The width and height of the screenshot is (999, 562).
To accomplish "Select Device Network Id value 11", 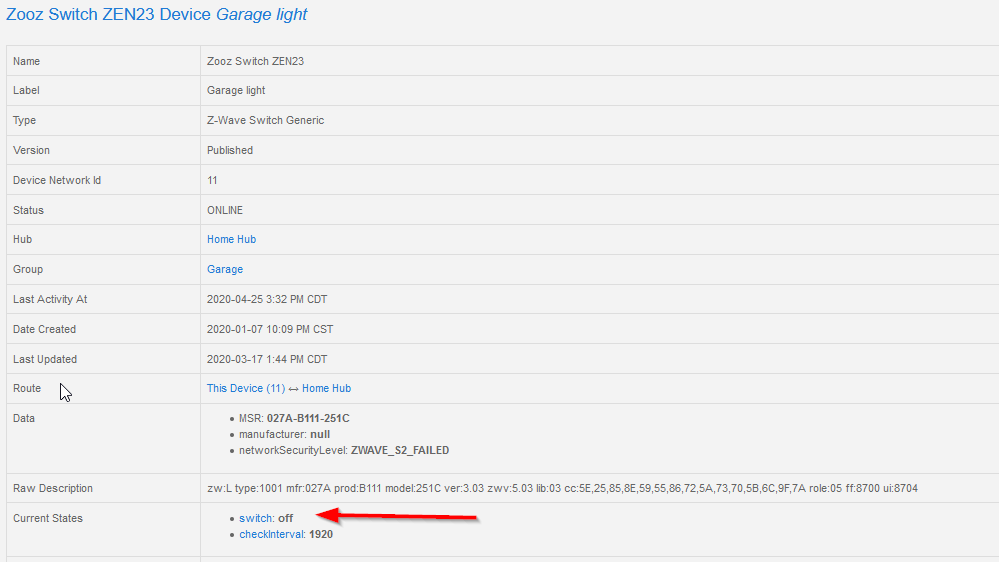I will [212, 180].
